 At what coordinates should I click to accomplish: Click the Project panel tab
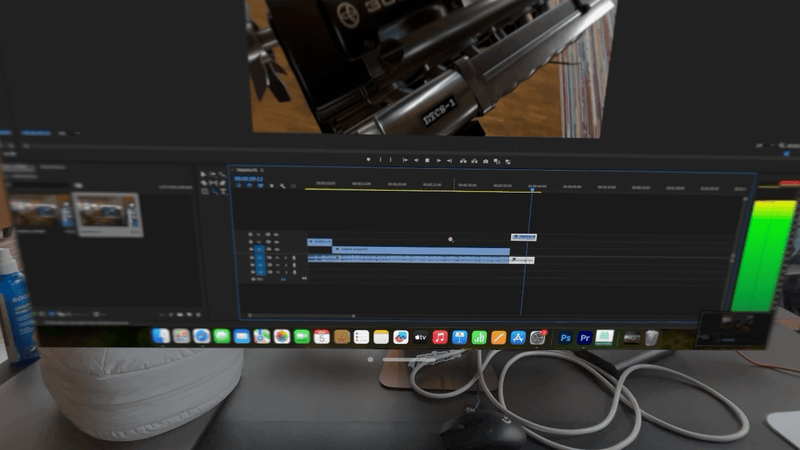pyautogui.click(x=22, y=167)
